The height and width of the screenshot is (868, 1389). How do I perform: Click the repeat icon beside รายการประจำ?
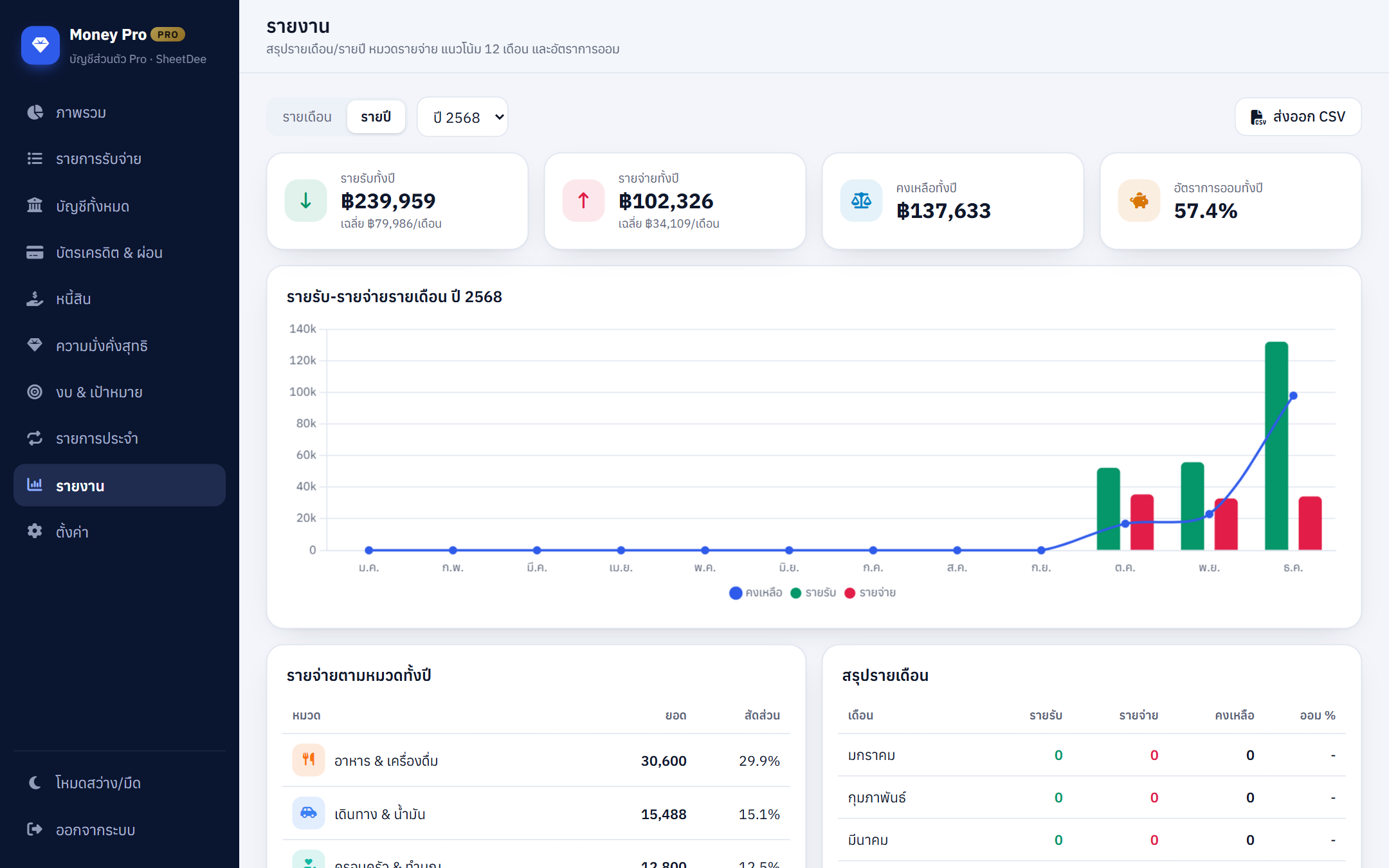click(x=35, y=438)
